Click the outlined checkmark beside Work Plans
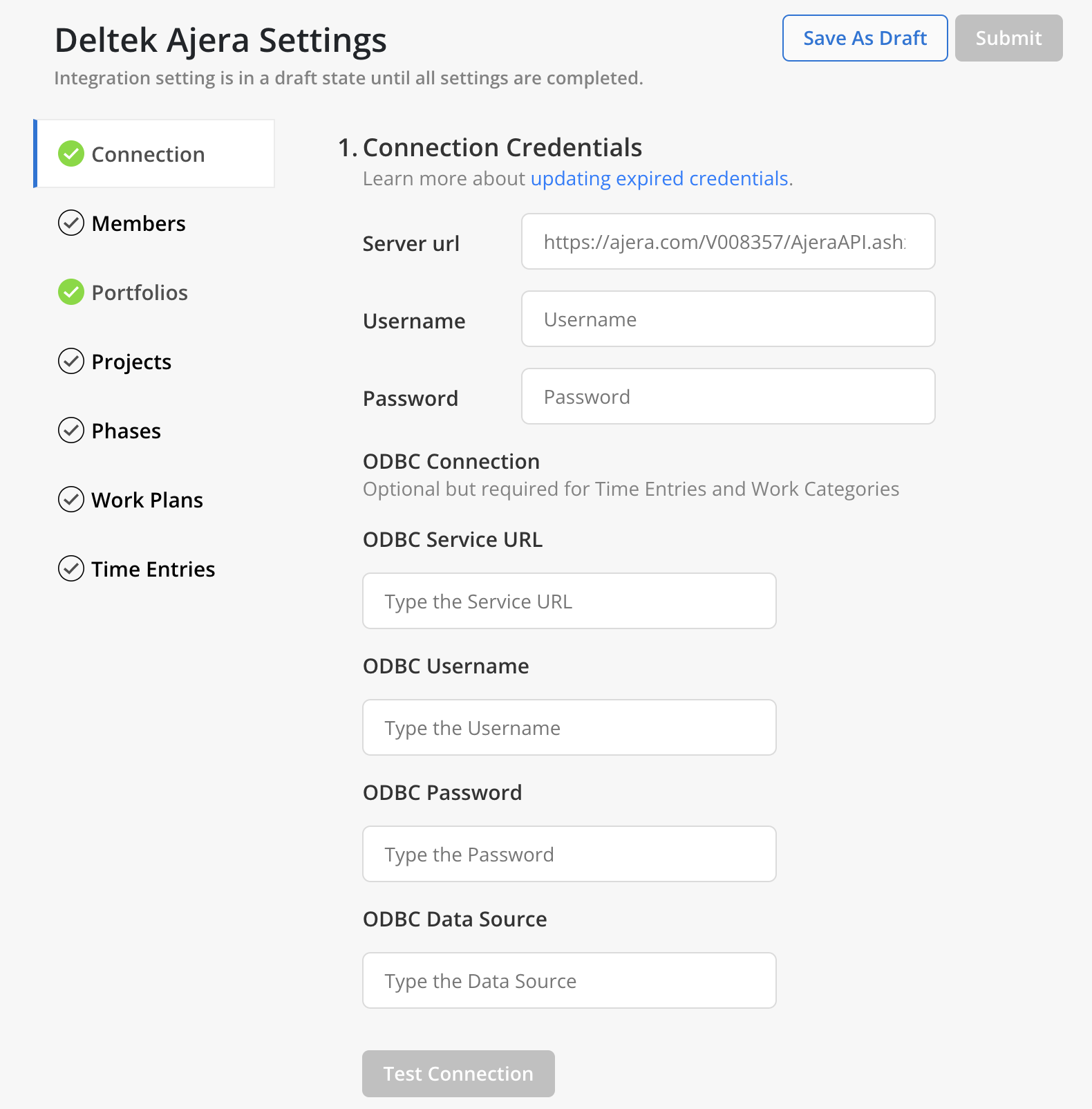 tap(70, 499)
